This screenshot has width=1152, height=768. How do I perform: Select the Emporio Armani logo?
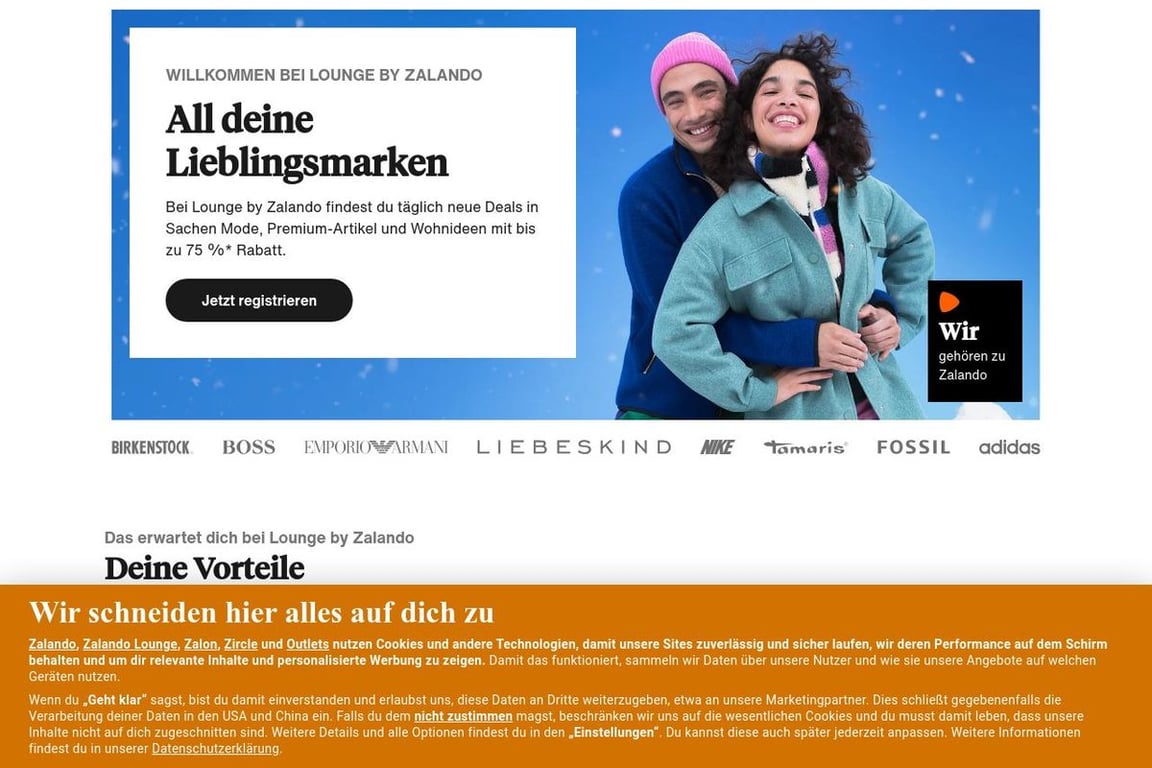click(x=376, y=447)
